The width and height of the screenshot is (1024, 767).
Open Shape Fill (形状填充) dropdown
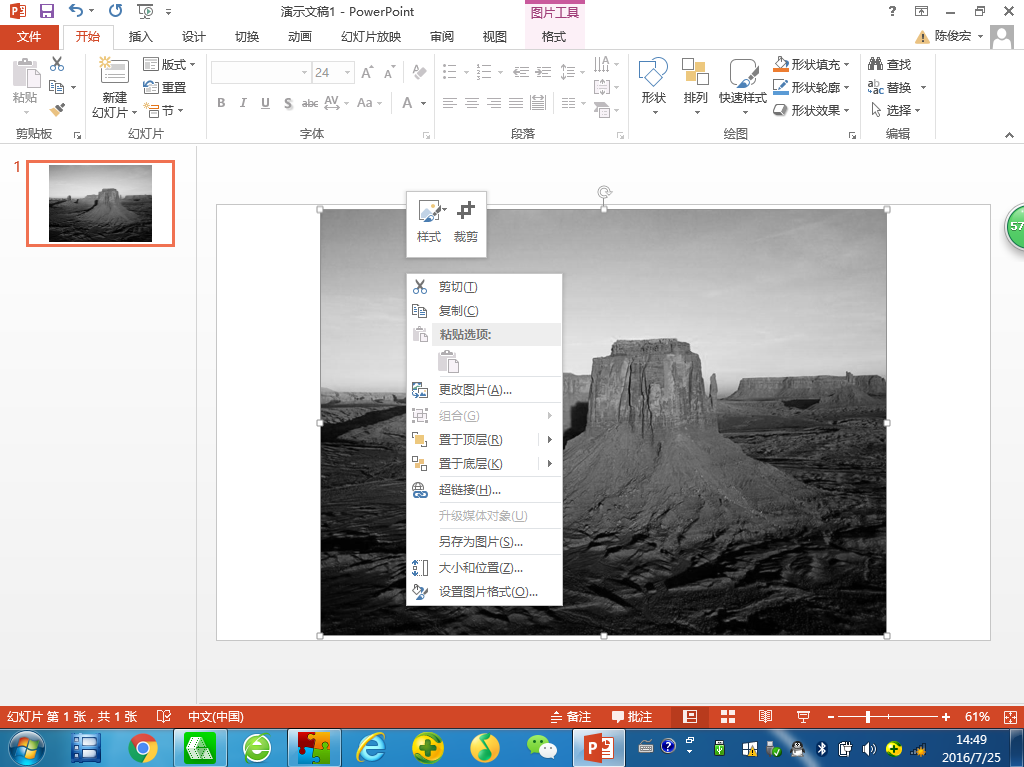[x=811, y=64]
